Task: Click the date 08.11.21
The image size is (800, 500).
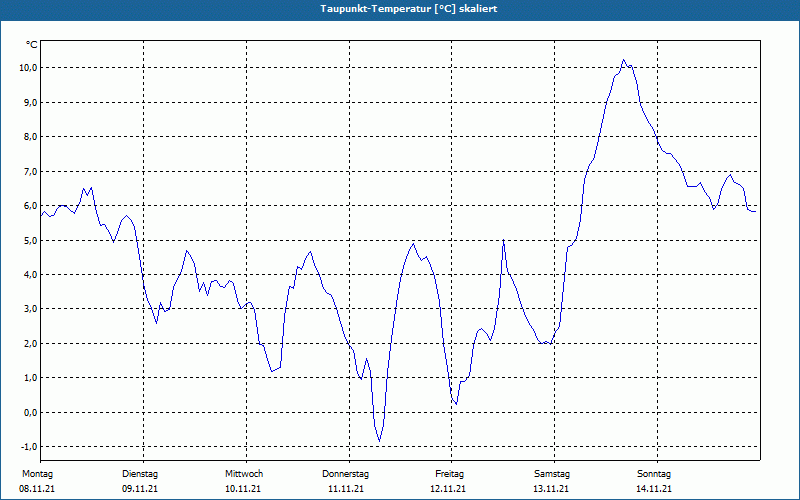Action: point(37,489)
